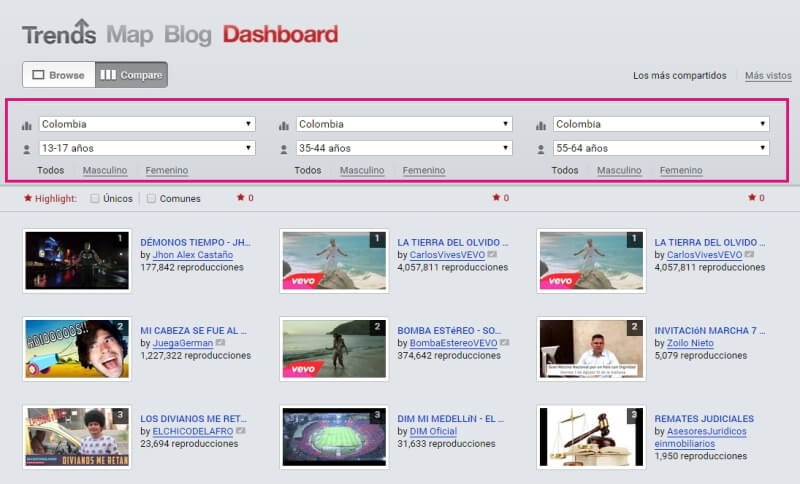Select Todos gender under 35-44 años
The width and height of the screenshot is (800, 484).
(x=308, y=170)
